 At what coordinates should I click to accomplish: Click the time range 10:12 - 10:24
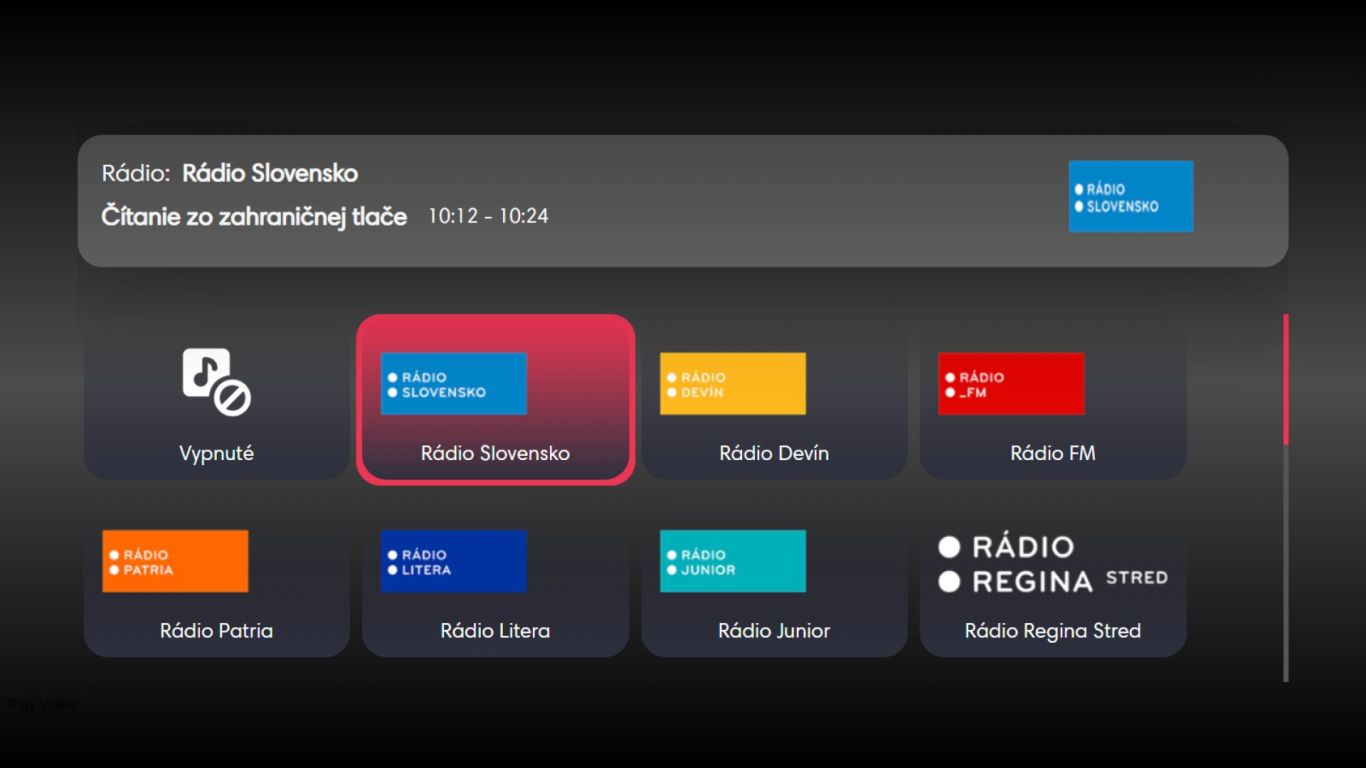pyautogui.click(x=488, y=216)
